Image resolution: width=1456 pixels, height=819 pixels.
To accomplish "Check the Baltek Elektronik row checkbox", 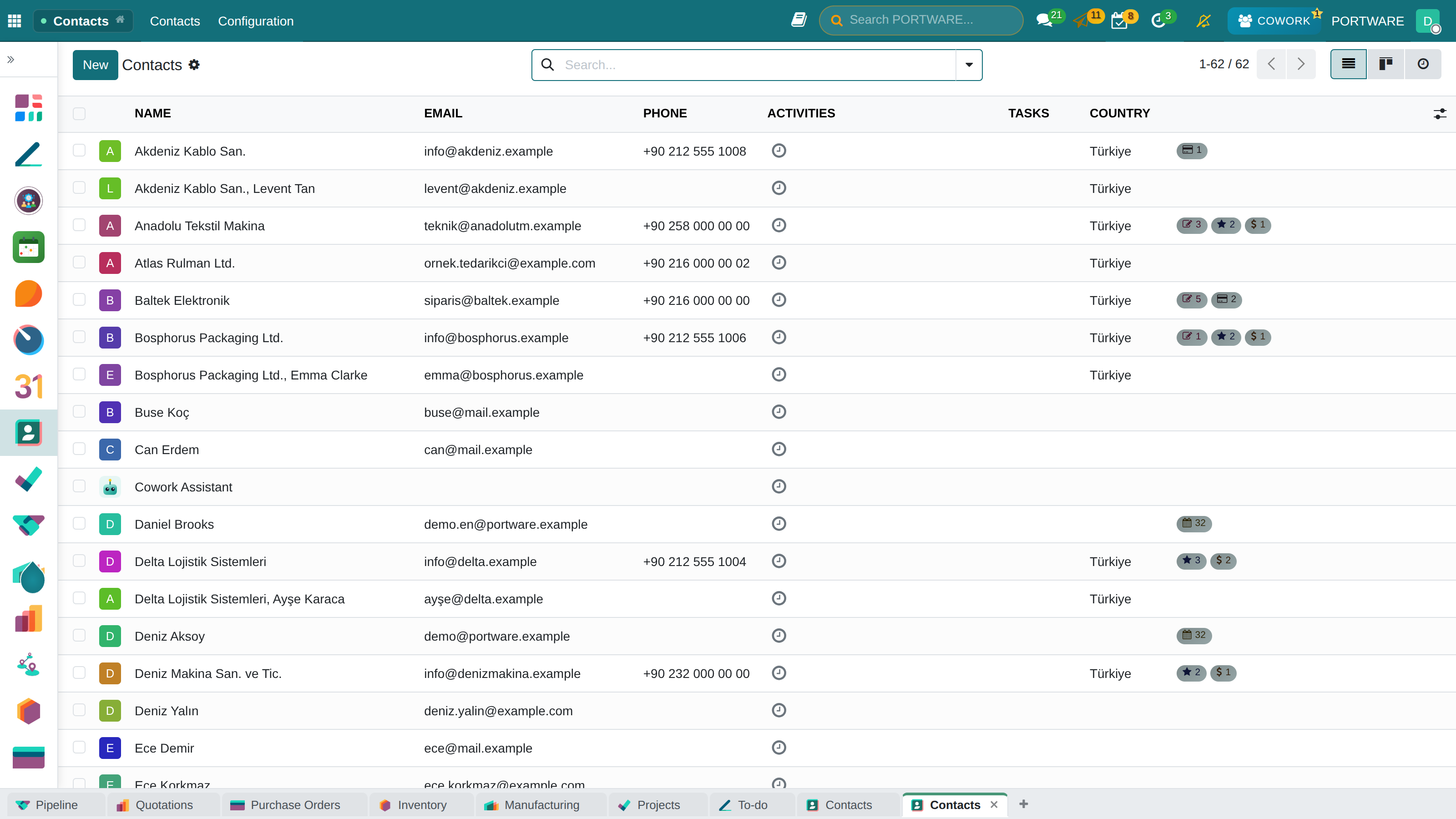I will pyautogui.click(x=79, y=299).
